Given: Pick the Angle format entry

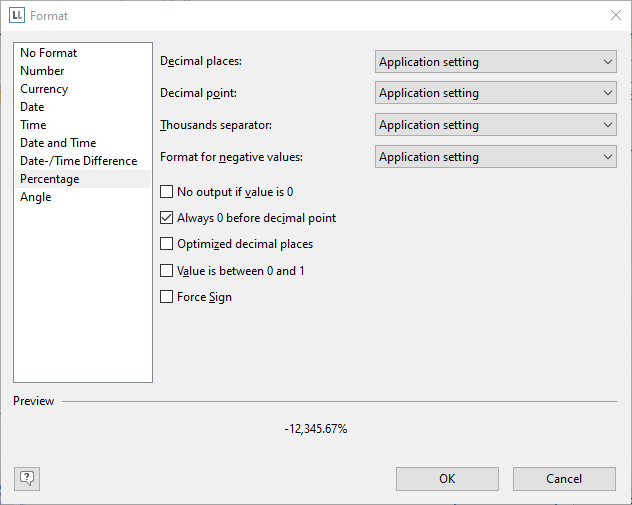Looking at the screenshot, I should [36, 197].
